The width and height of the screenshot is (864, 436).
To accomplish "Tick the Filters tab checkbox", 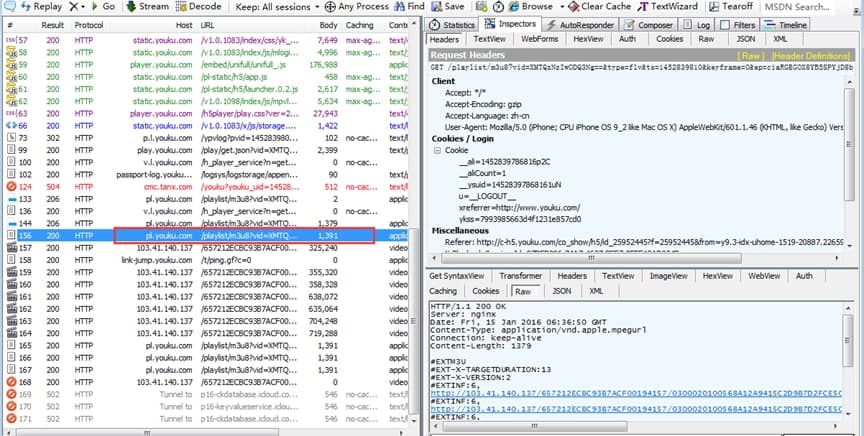I will click(x=725, y=24).
